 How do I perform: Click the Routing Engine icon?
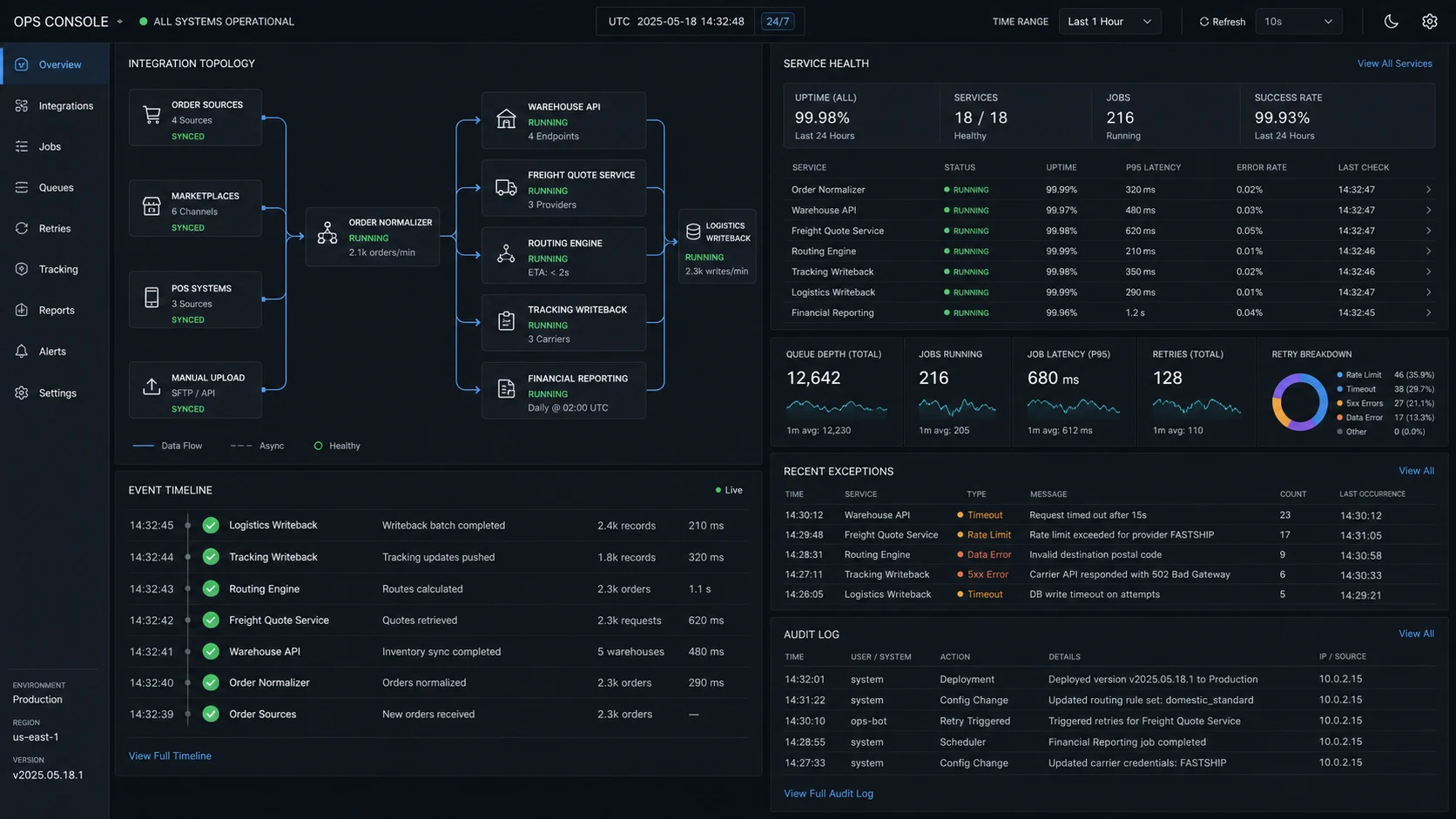(x=506, y=254)
